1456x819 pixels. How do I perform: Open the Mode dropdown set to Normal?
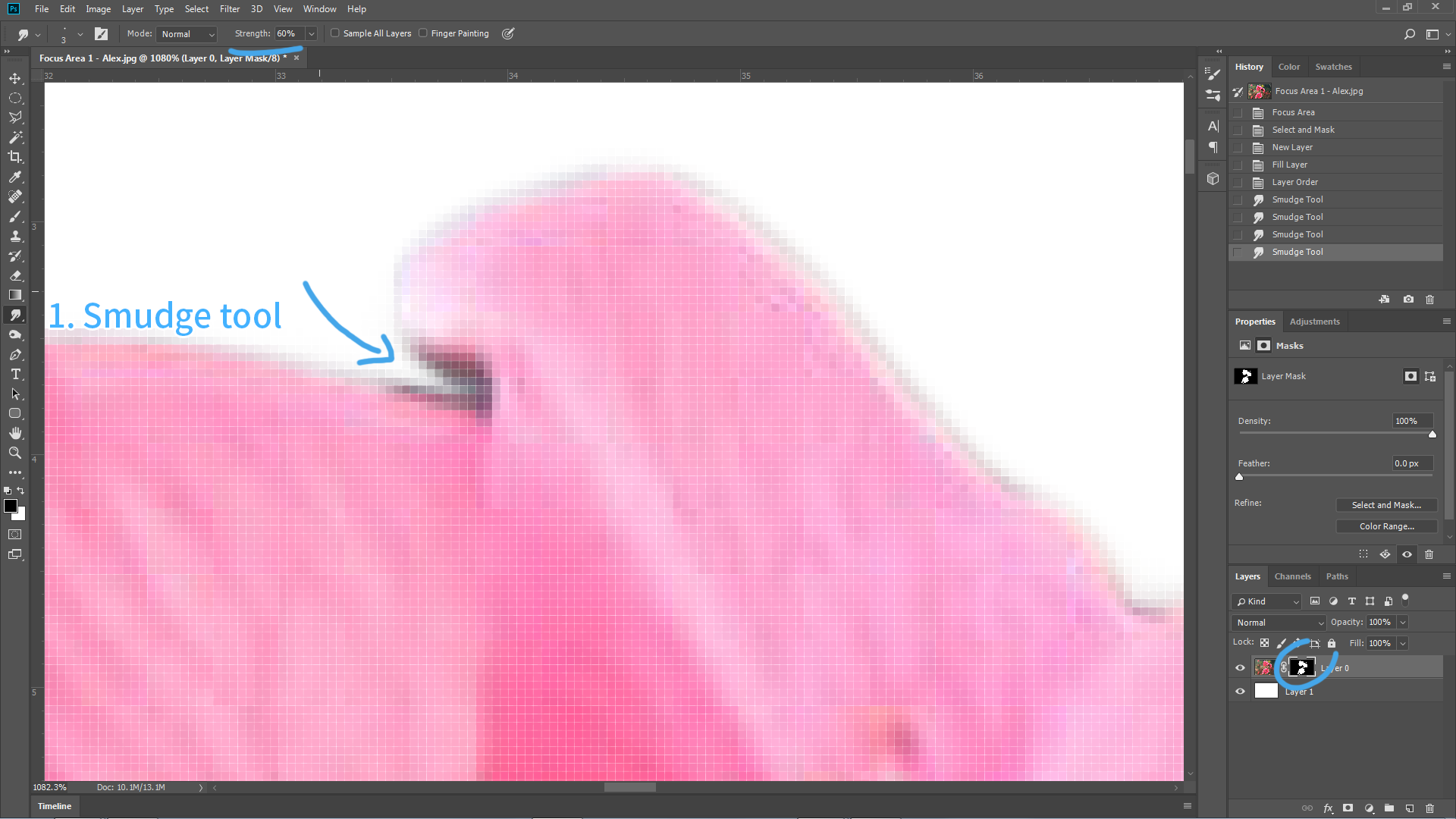click(187, 34)
